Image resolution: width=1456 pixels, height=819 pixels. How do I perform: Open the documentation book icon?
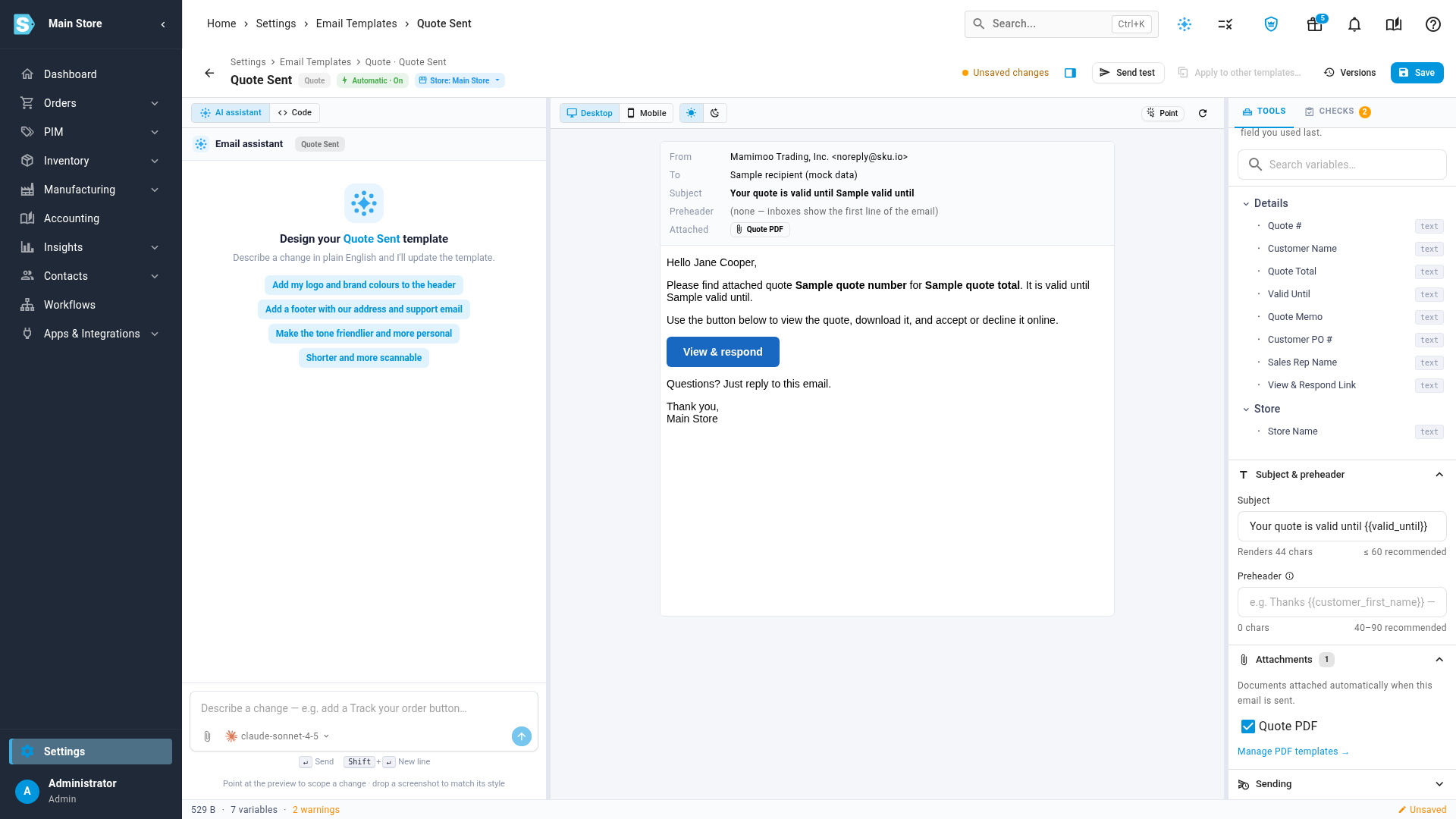1394,24
